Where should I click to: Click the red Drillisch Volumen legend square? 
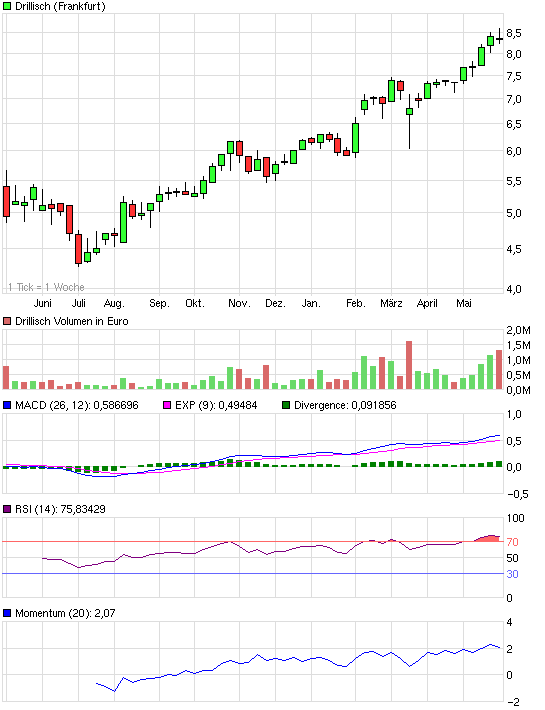click(7, 321)
